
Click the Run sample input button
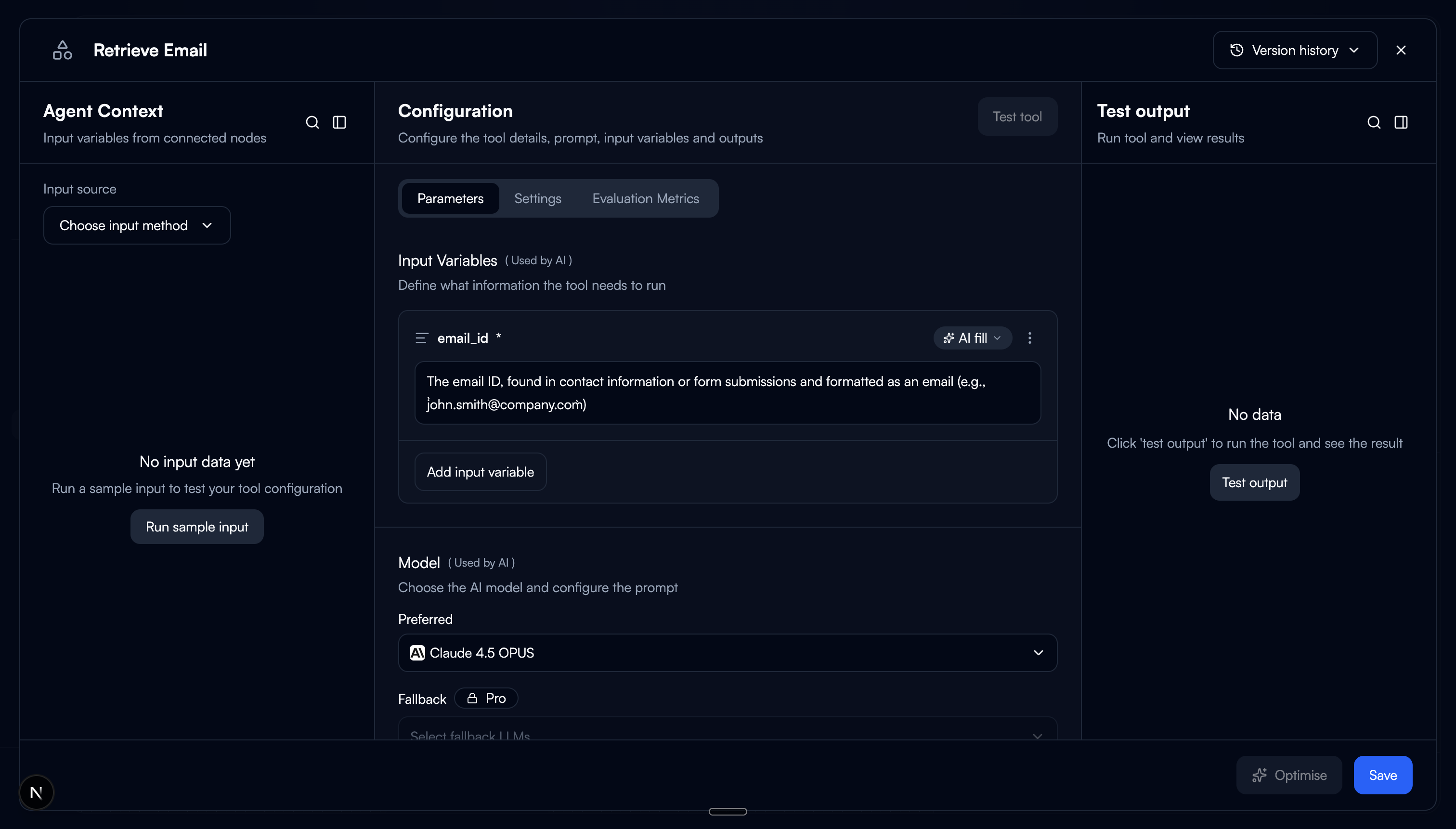tap(196, 527)
